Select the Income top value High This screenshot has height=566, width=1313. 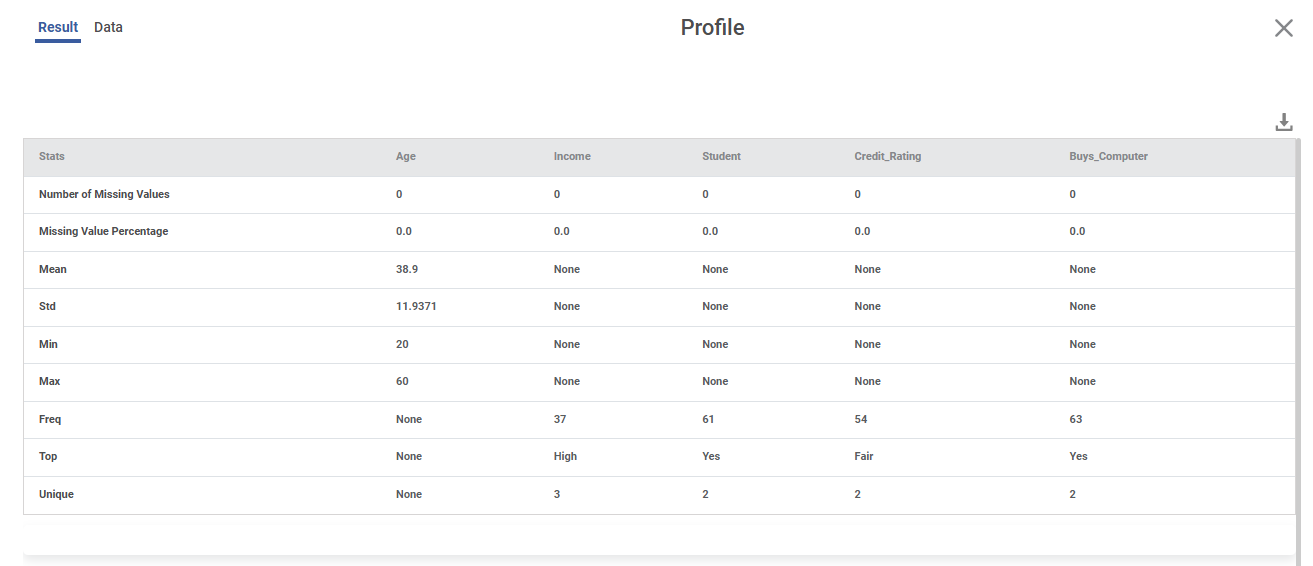(565, 457)
